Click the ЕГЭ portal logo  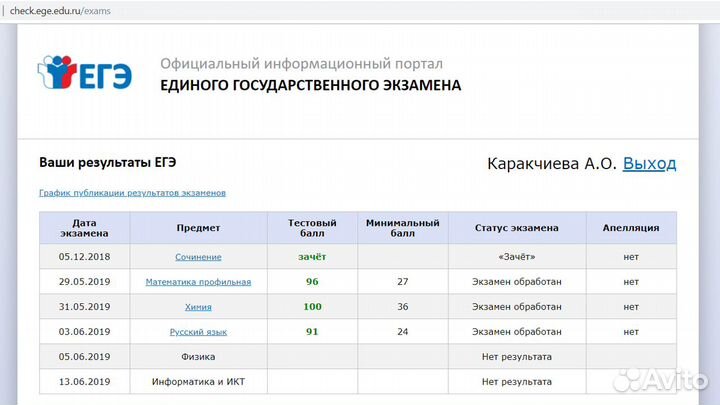coord(84,73)
